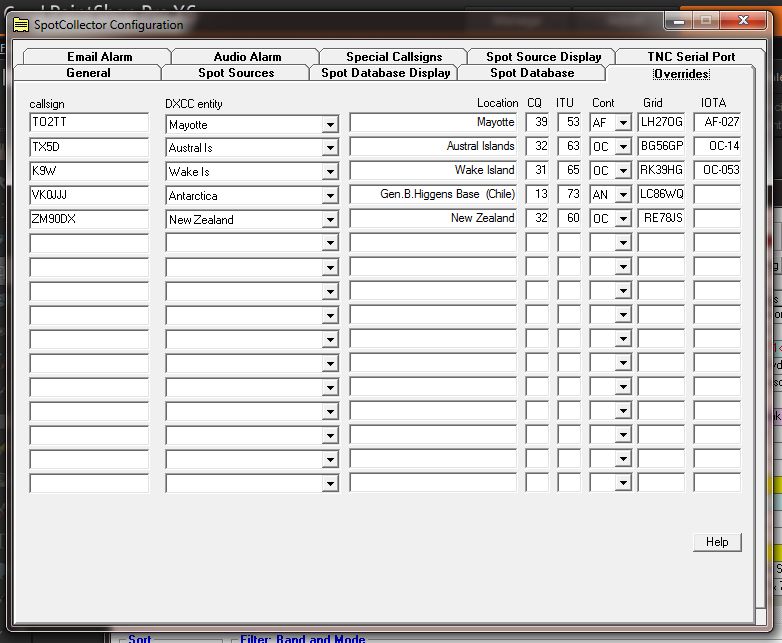Click the VK0JJJ callsign field

point(89,195)
